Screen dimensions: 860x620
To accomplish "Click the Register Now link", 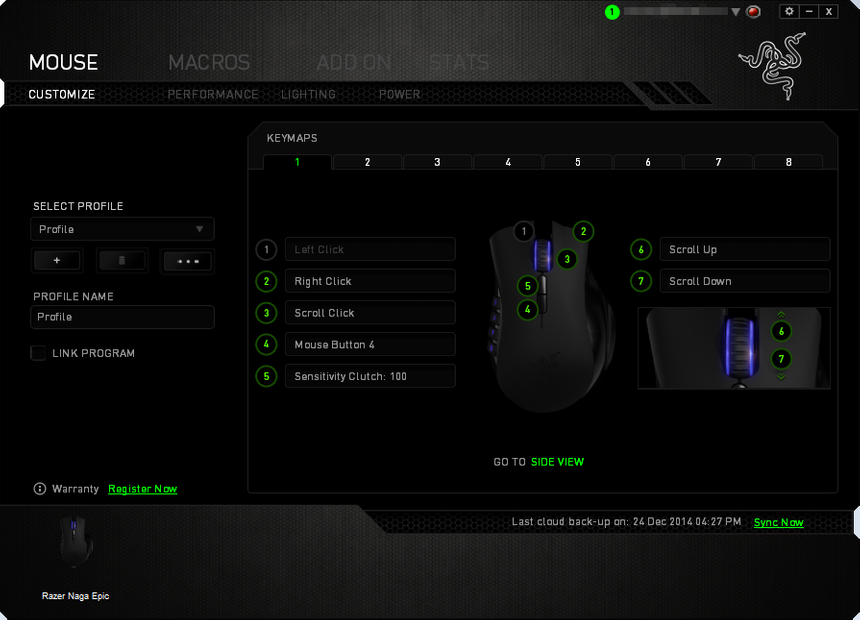I will 142,489.
